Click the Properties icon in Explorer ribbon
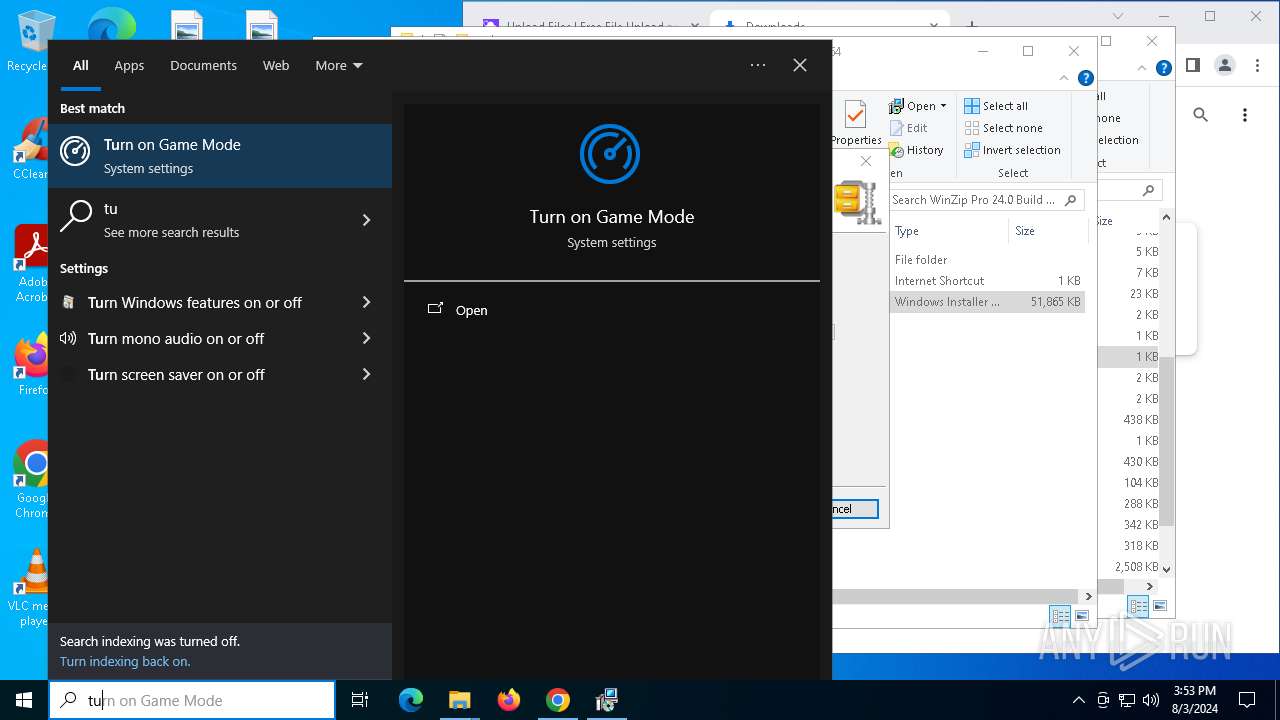 coord(855,122)
